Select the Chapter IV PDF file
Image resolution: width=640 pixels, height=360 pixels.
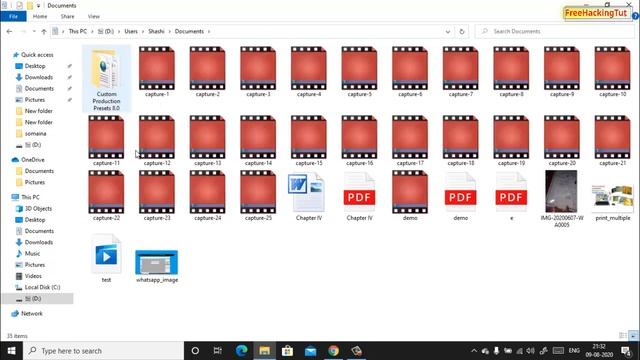[359, 196]
